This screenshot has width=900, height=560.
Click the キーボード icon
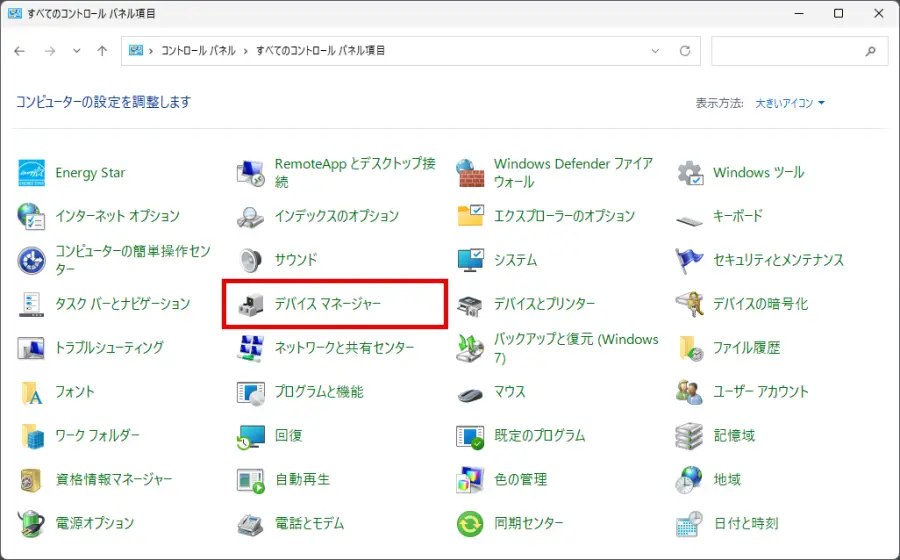point(689,219)
